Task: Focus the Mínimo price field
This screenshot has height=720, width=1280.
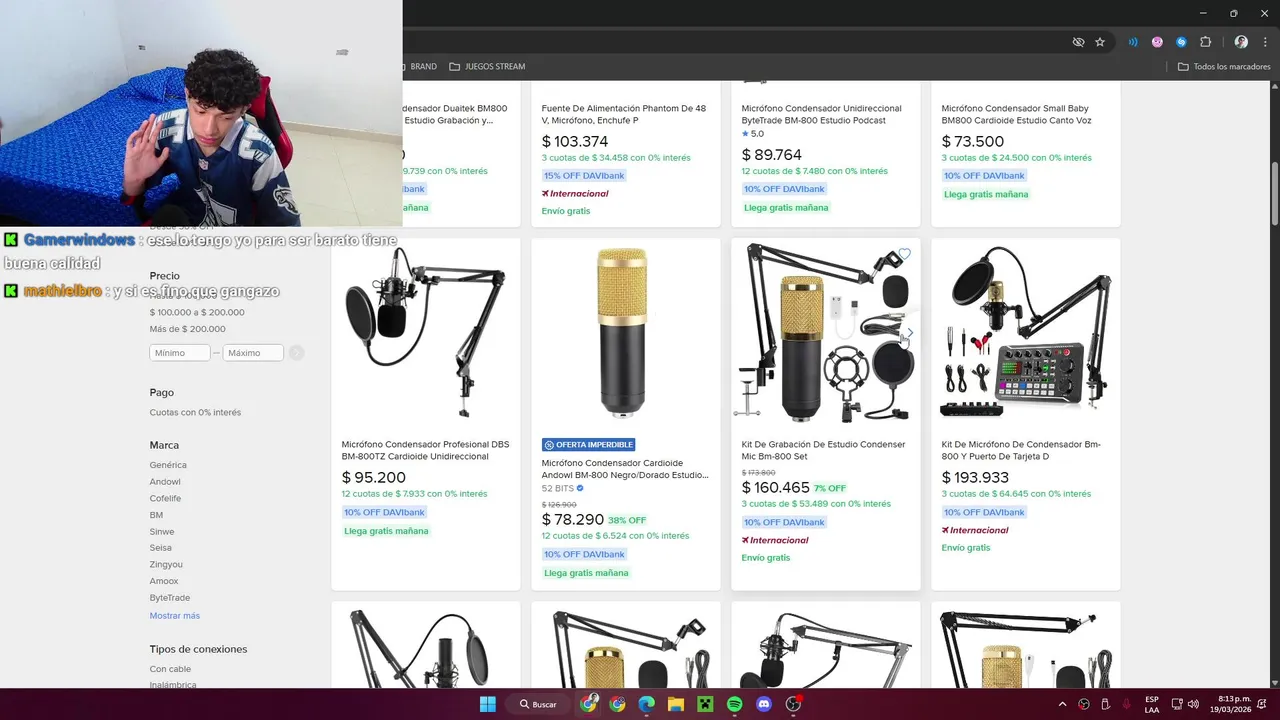Action: pos(180,353)
